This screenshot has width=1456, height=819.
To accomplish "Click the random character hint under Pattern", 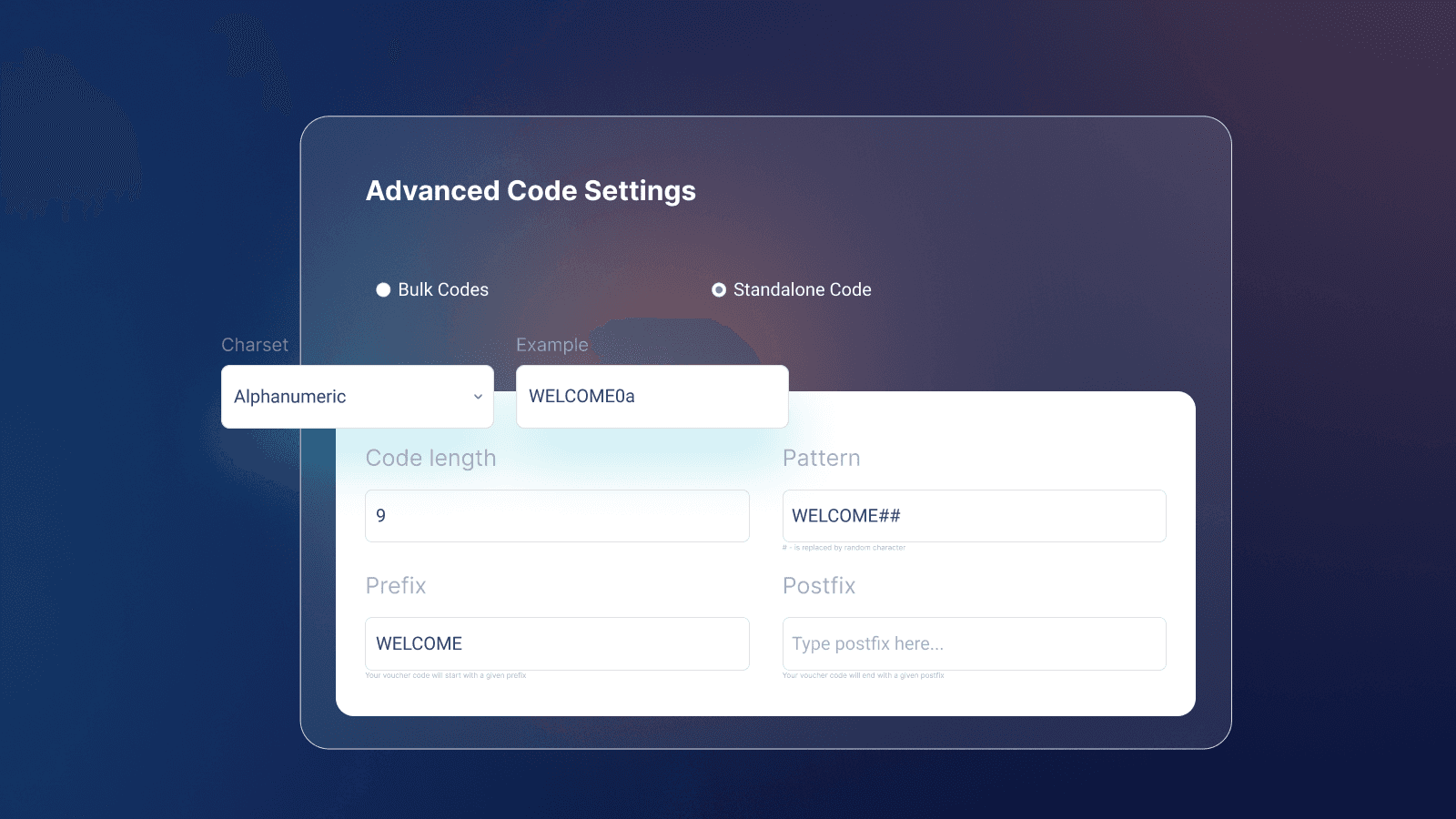I will [x=844, y=548].
